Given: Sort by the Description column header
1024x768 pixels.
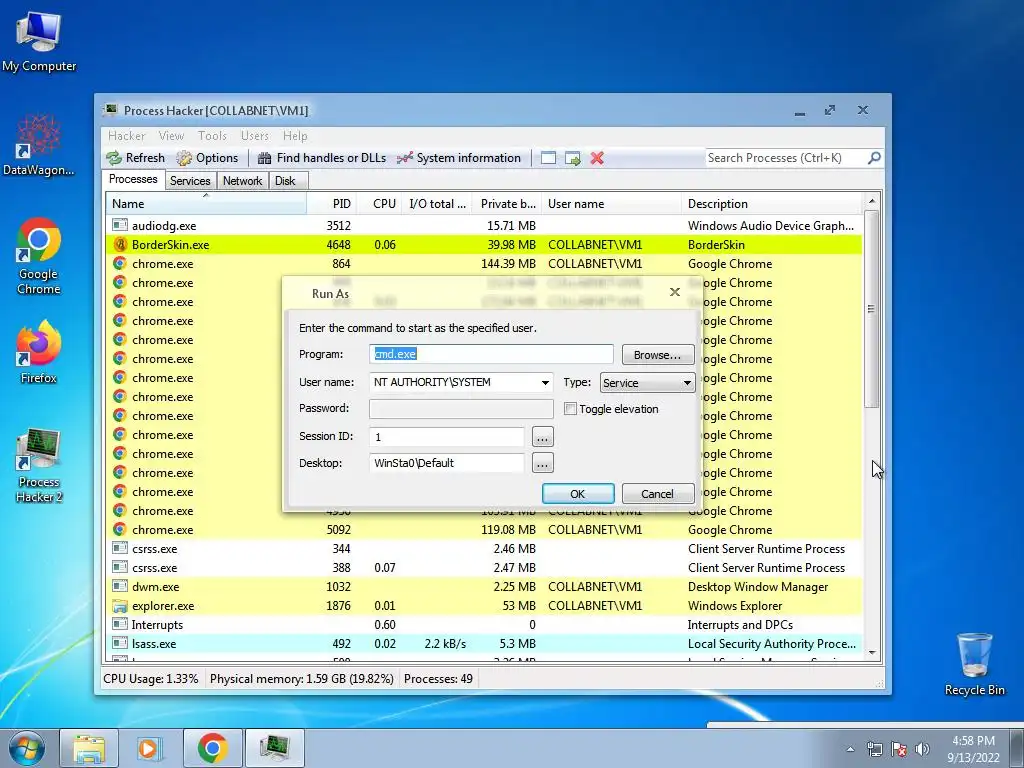Looking at the screenshot, I should pyautogui.click(x=772, y=204).
